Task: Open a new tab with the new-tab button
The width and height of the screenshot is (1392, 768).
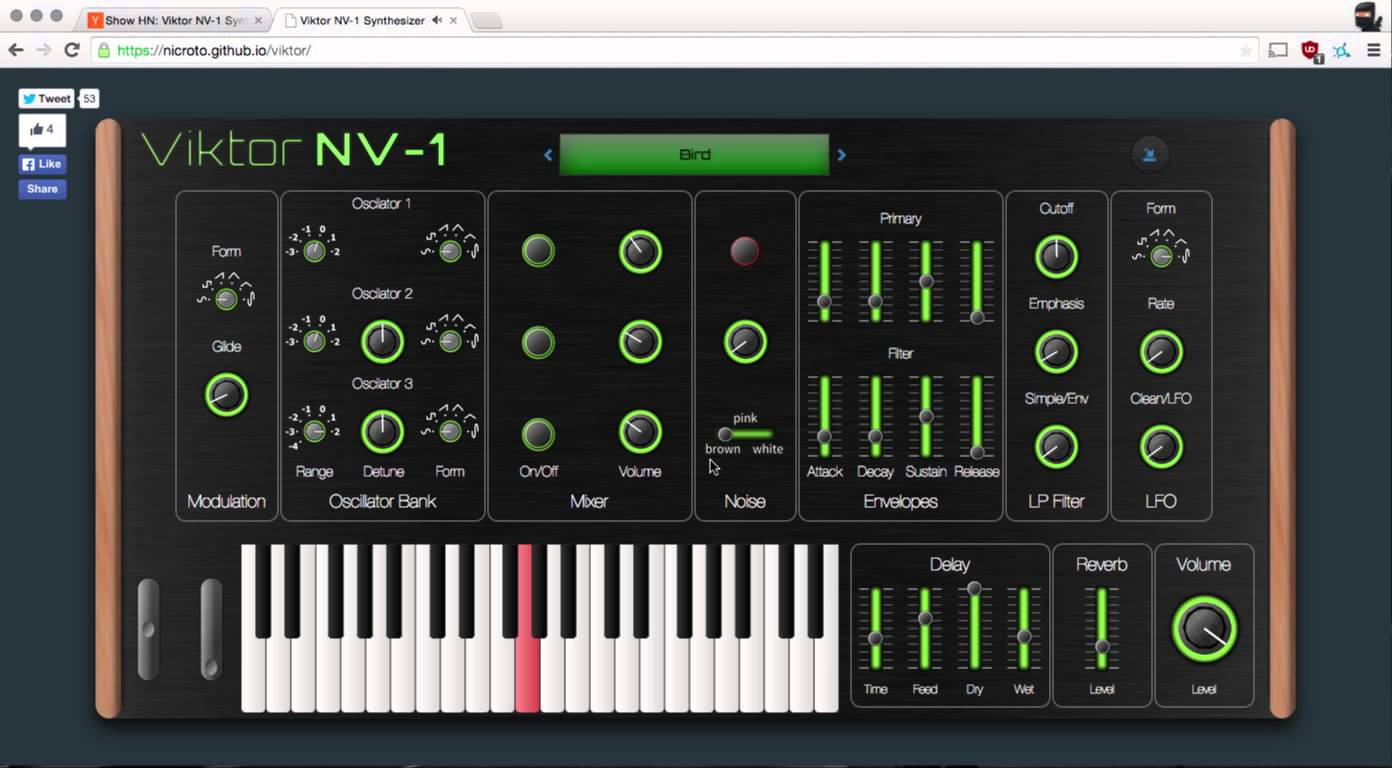Action: pos(487,21)
